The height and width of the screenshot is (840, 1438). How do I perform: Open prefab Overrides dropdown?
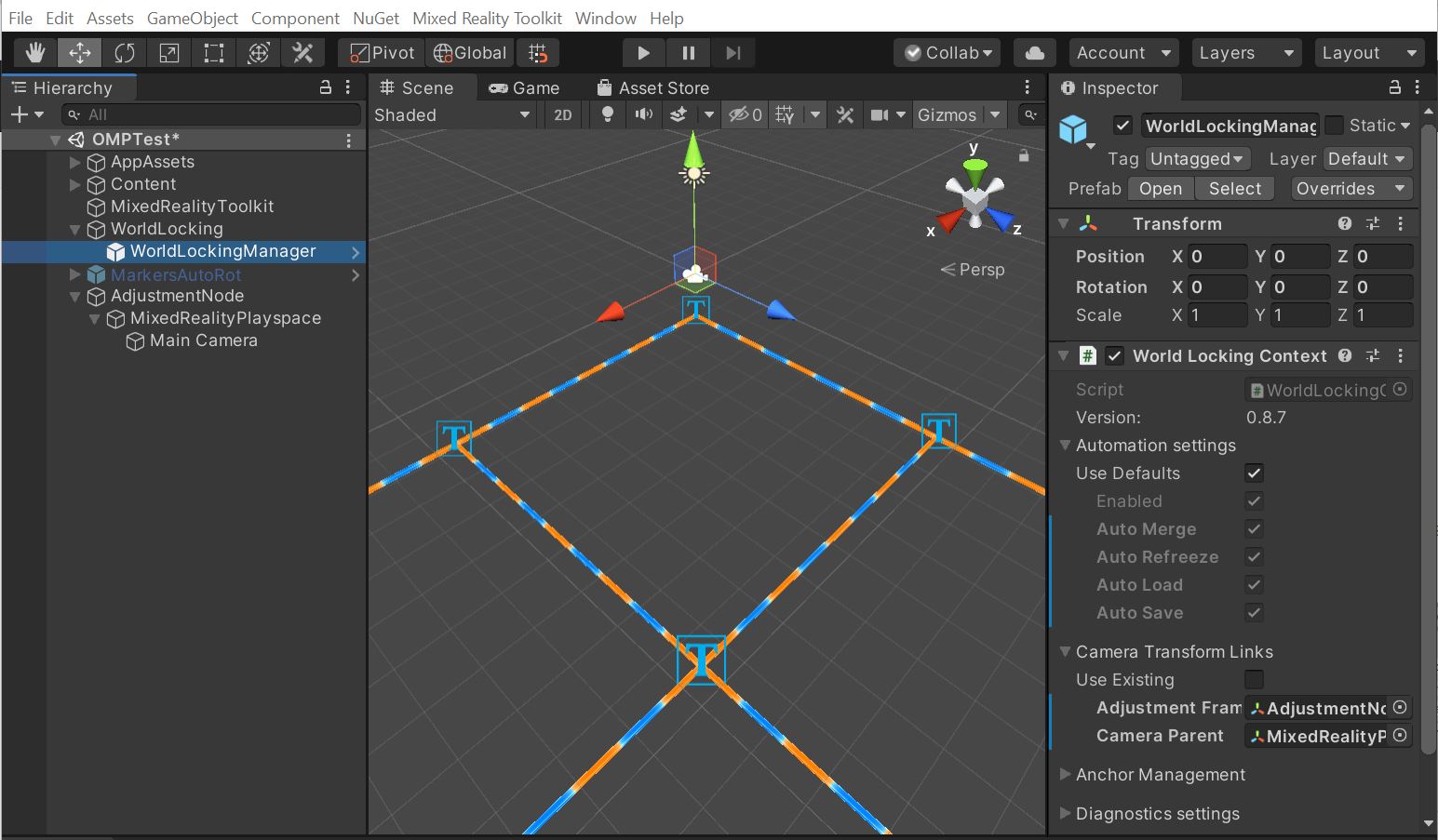click(x=1351, y=188)
